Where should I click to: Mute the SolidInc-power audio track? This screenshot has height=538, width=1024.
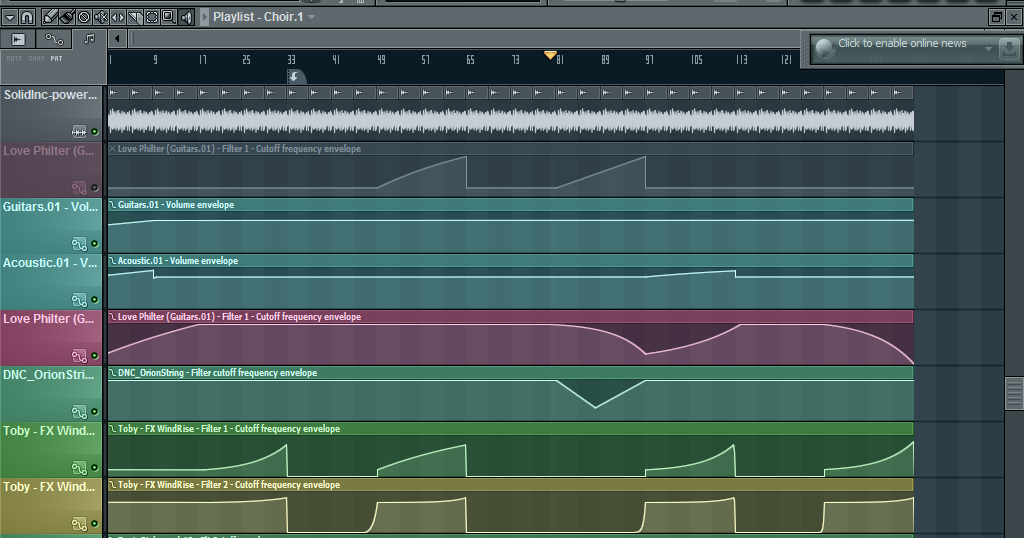click(x=95, y=132)
